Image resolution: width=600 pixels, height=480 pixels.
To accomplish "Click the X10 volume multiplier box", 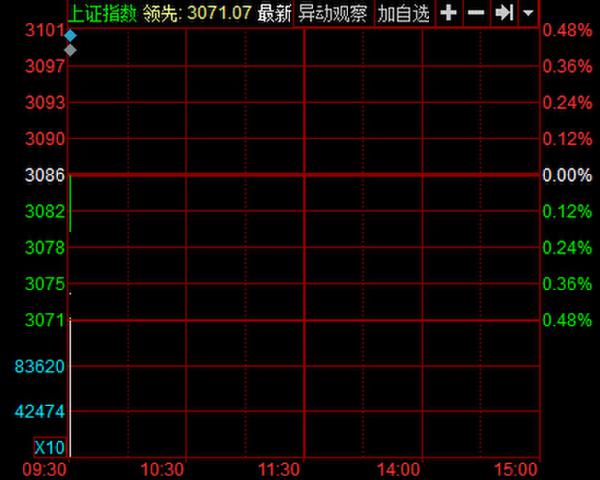I will point(48,447).
